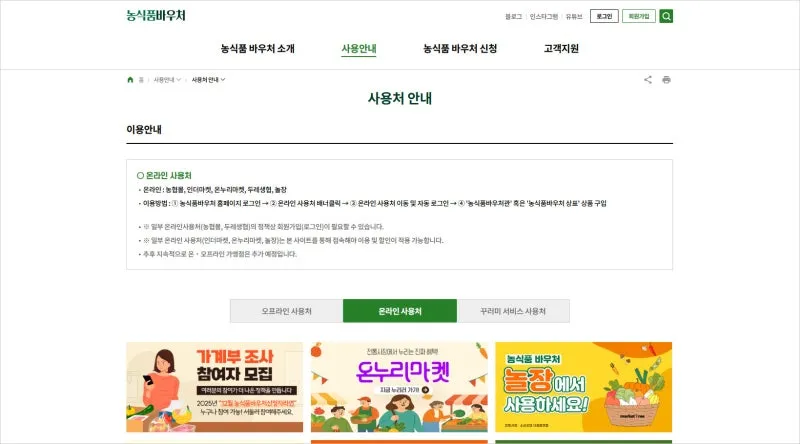Click the share icon
Image resolution: width=800 pixels, height=444 pixels.
pos(647,80)
